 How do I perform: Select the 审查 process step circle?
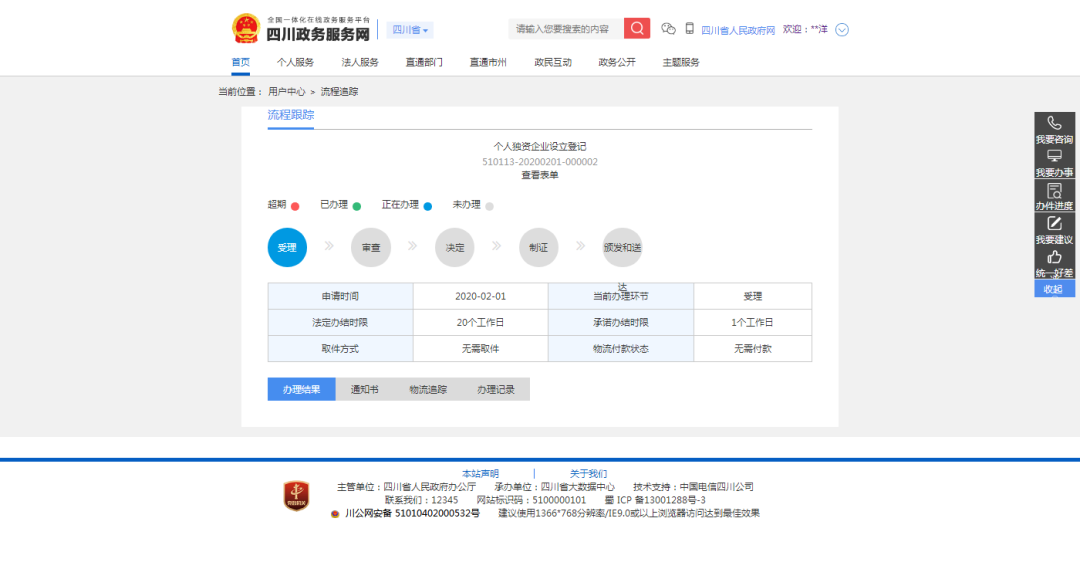[371, 247]
